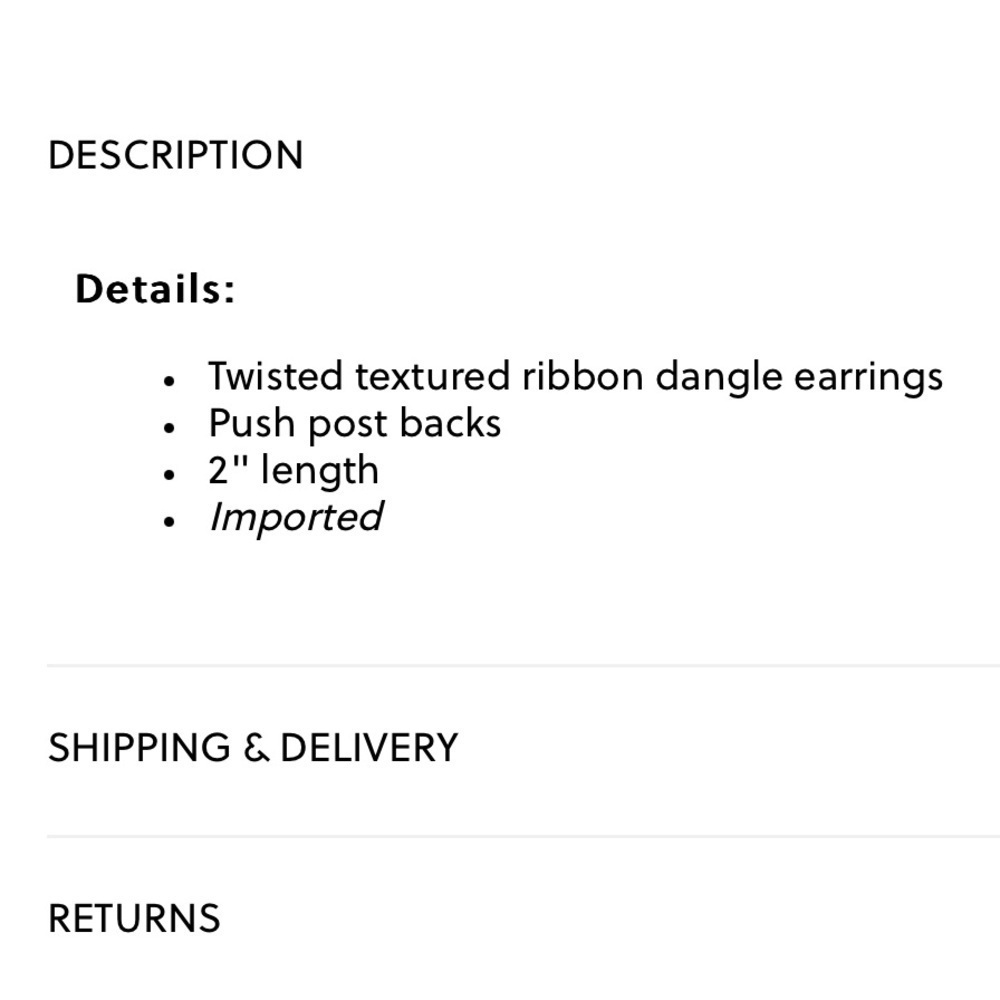Click the ampersand in SHIPPING & DELIVERY
1000x1000 pixels.
(x=256, y=748)
